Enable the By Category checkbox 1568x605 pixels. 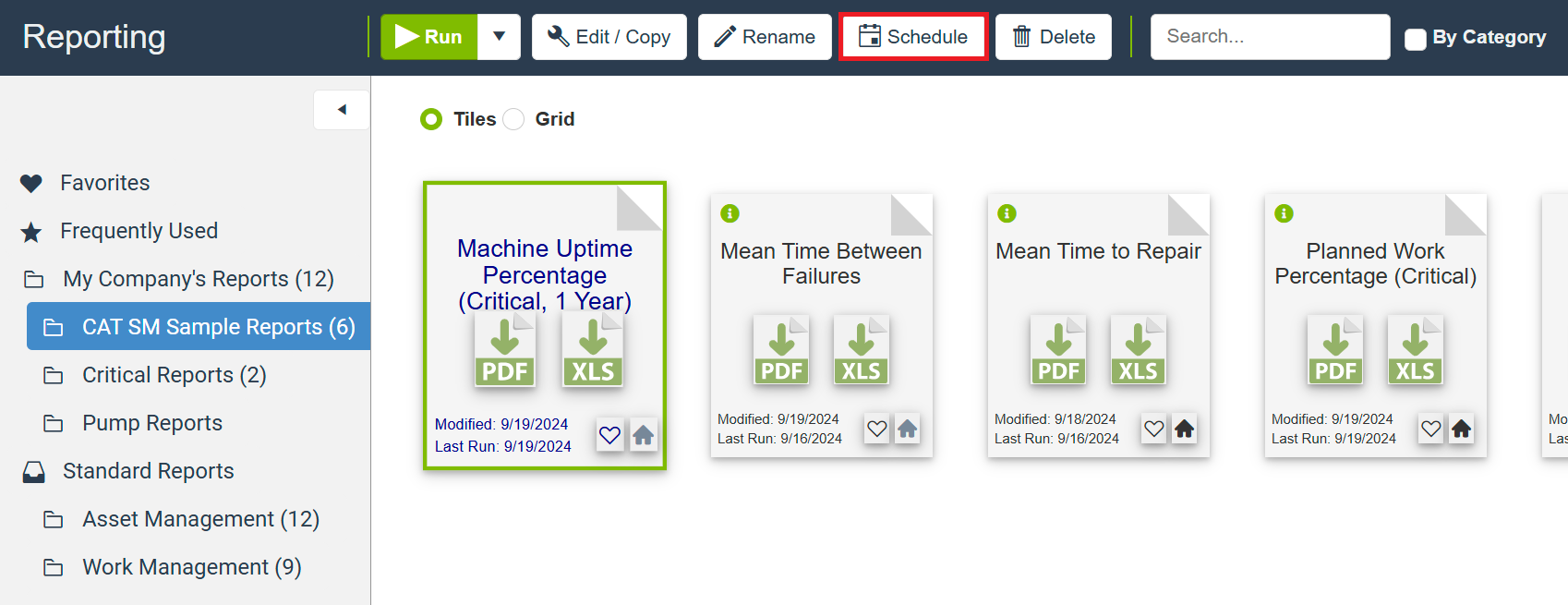coord(1415,39)
